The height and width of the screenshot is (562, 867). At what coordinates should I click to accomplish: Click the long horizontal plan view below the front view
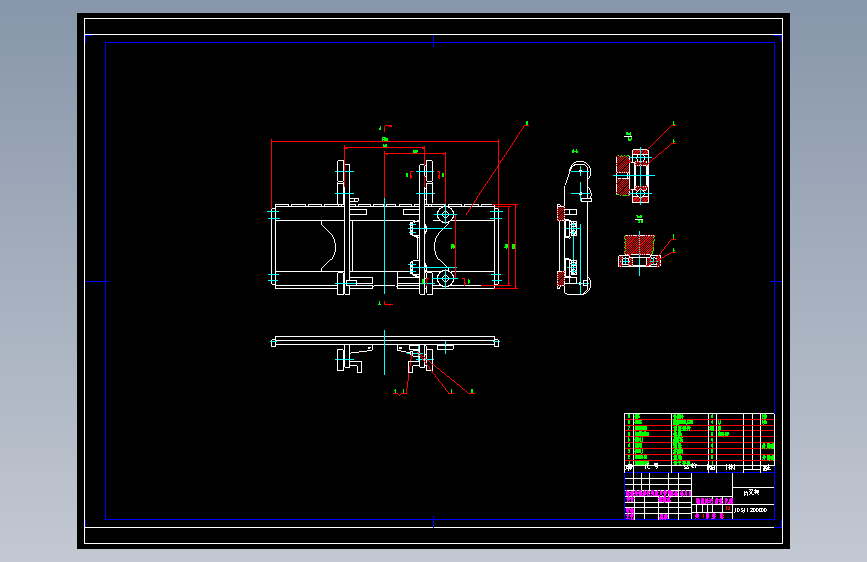(384, 353)
